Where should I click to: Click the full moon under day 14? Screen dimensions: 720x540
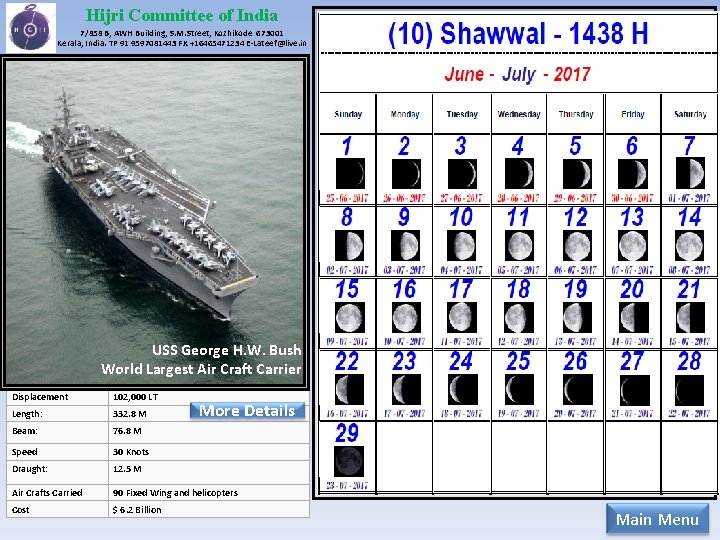click(x=689, y=246)
